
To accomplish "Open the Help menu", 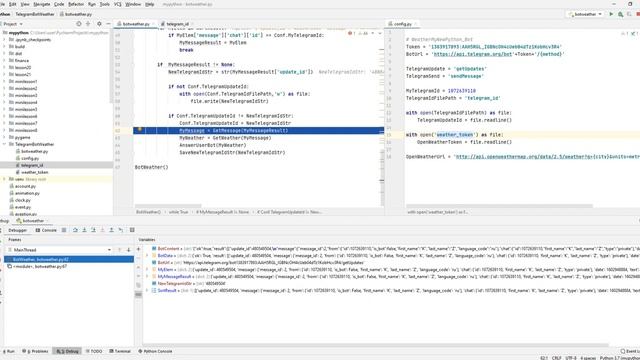I will (x=150, y=4).
